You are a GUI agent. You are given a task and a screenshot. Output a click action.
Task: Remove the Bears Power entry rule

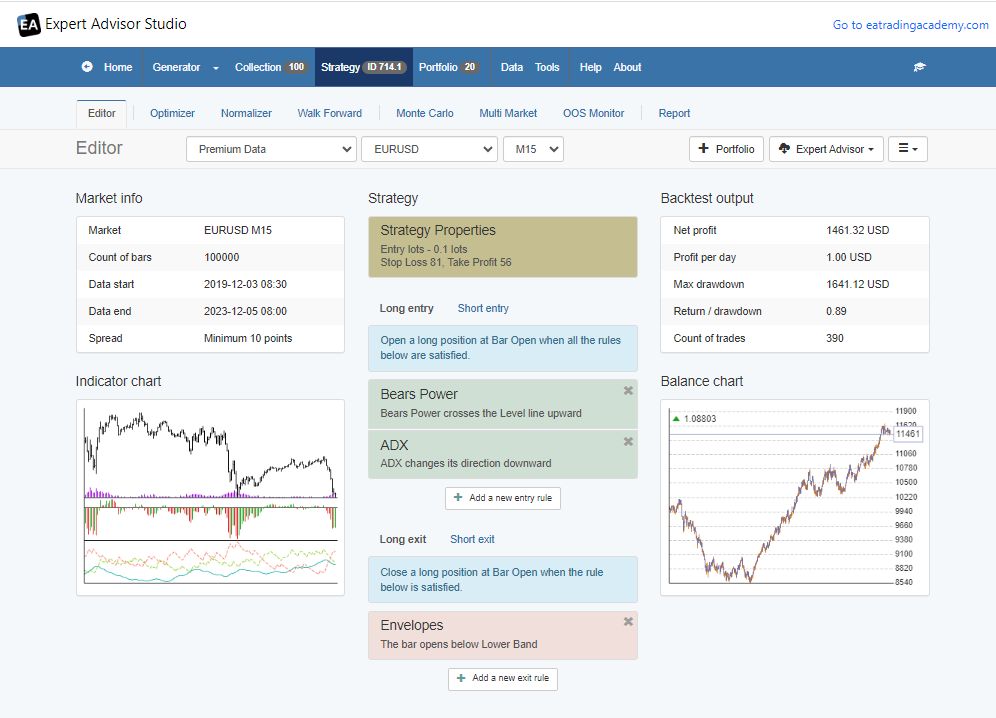[x=628, y=391]
